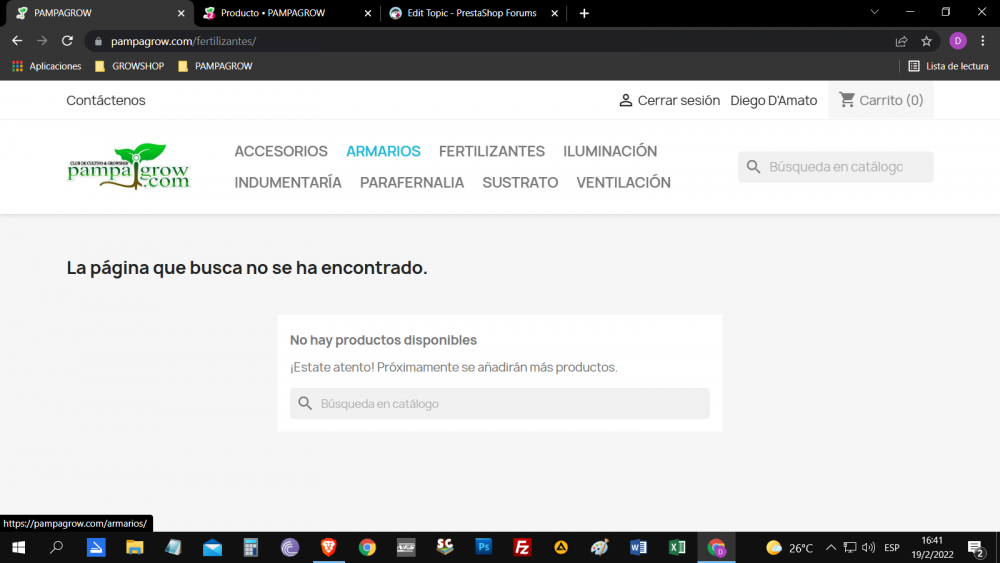1000x563 pixels.
Task: Launch Photoshop from the taskbar
Action: [x=483, y=547]
